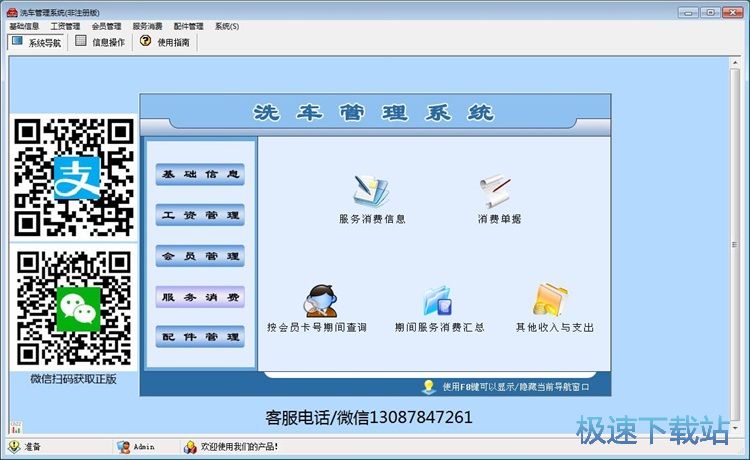
Task: Maximize the 洗车管理系统 window
Action: [711, 12]
